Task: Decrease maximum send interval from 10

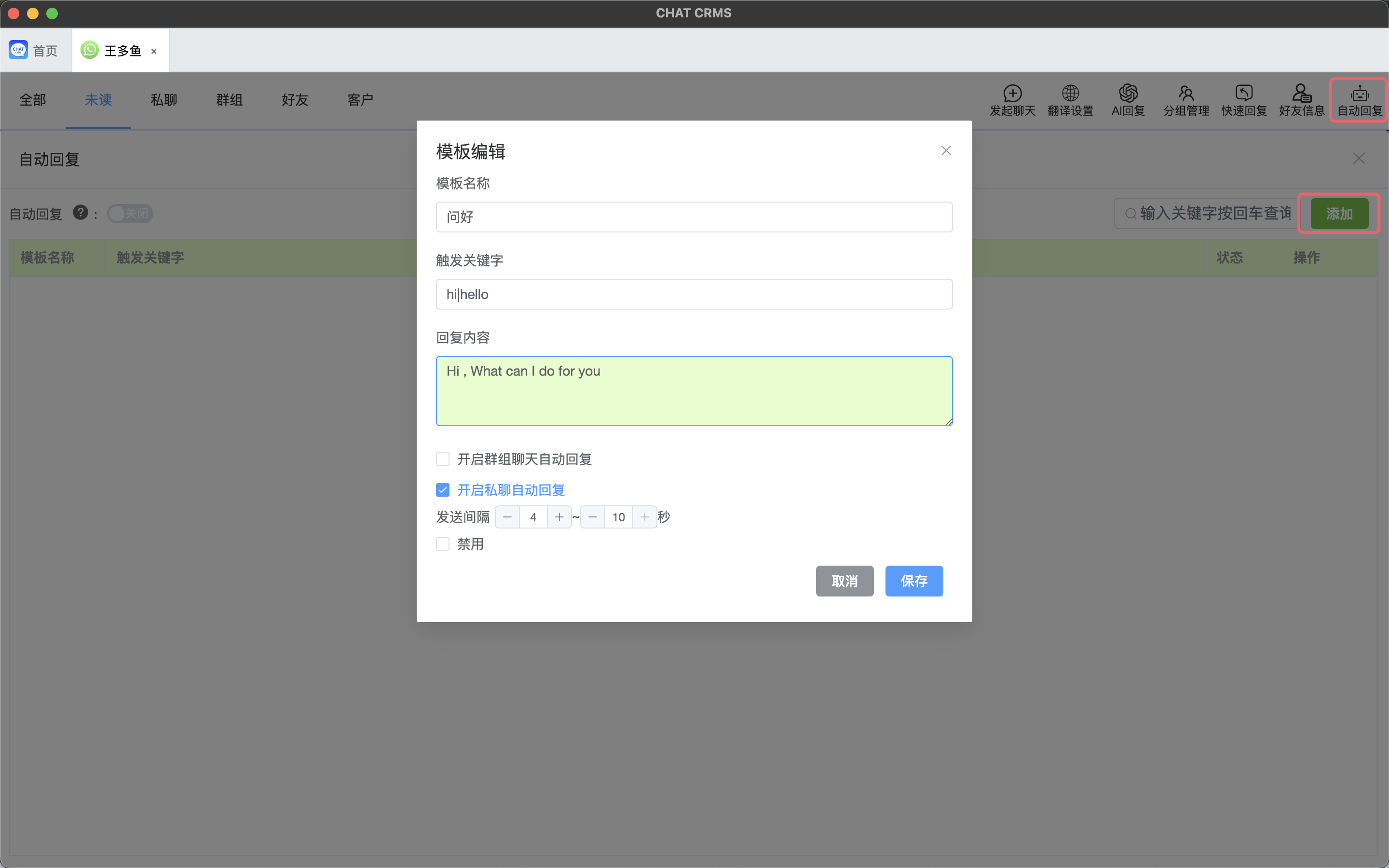Action: coord(593,517)
